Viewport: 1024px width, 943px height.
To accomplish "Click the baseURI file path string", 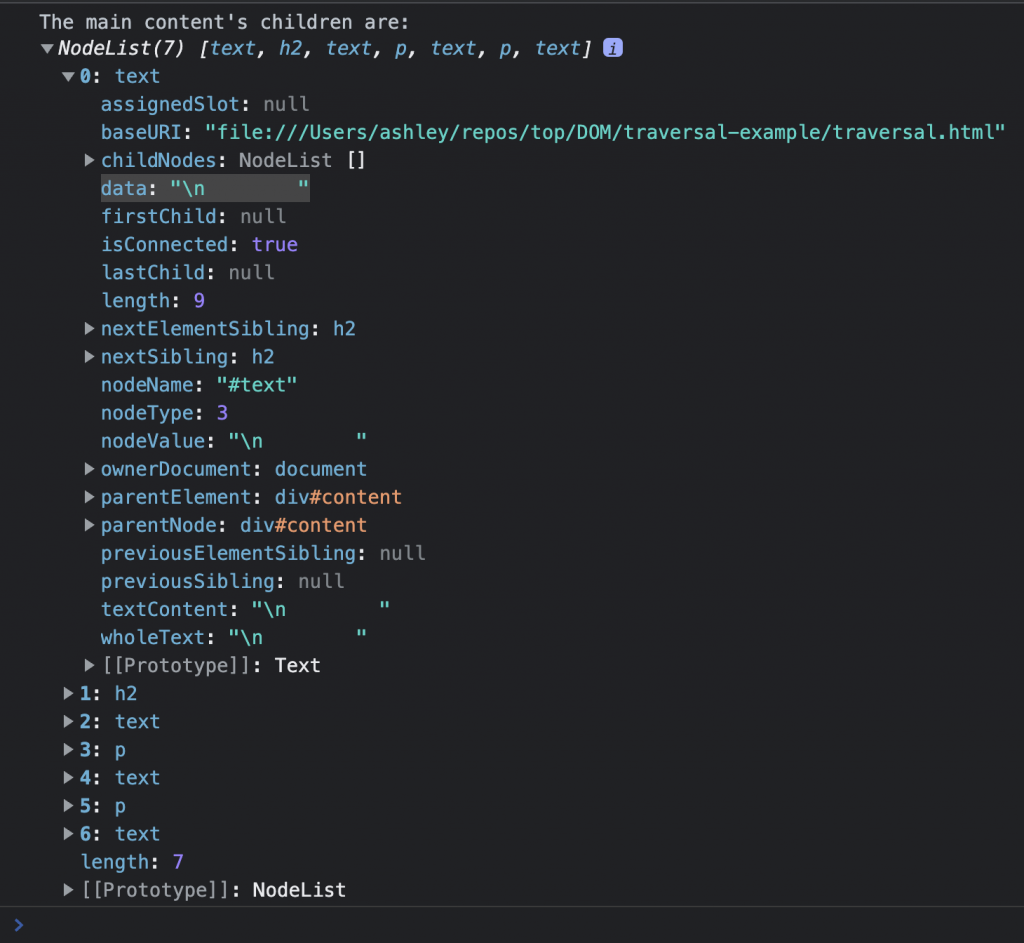I will coord(604,132).
